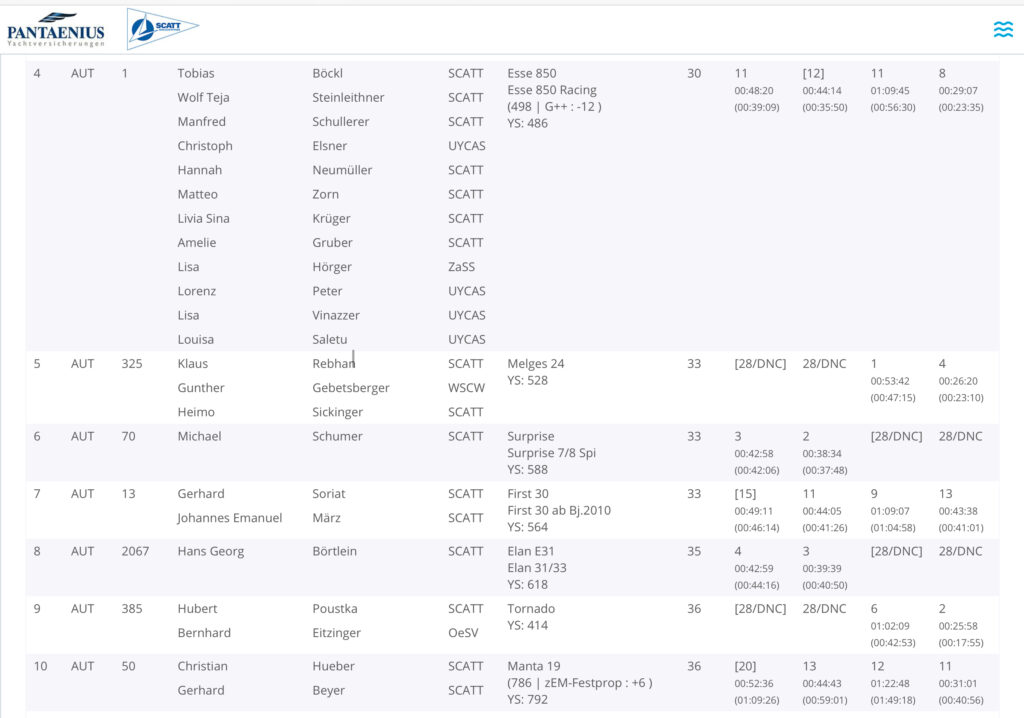Click time 00:25:58
Screen dimensions: 1024x718
(957, 626)
